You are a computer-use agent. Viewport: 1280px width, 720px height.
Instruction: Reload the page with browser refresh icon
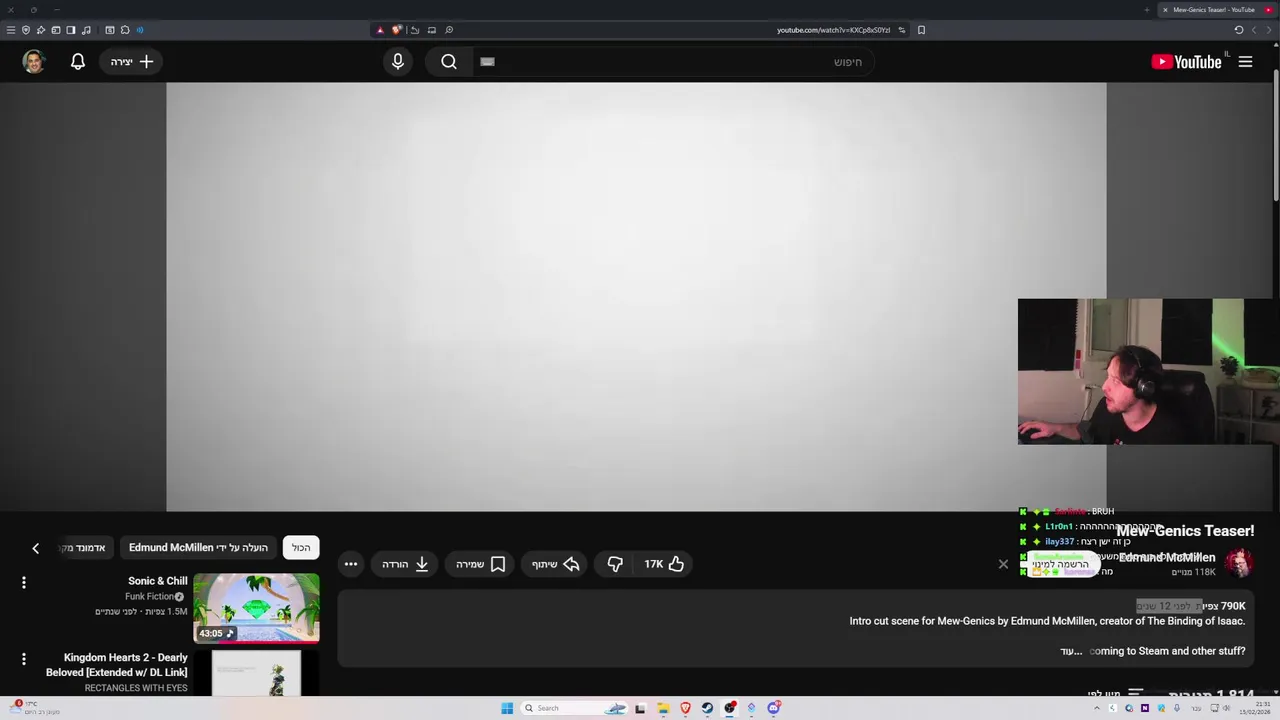[x=1239, y=30]
